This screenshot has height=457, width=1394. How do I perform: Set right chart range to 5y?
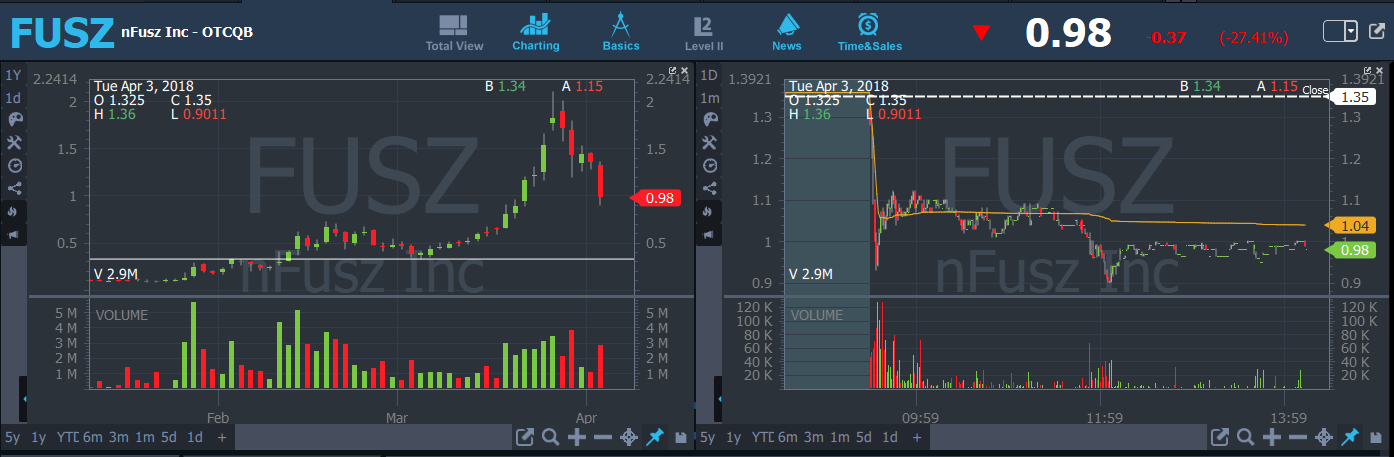tap(708, 437)
